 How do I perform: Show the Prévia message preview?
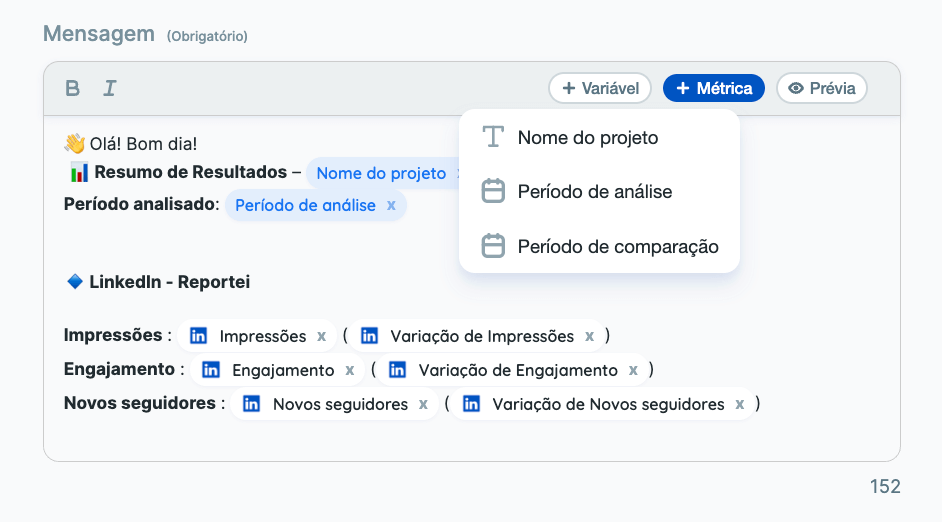822,88
